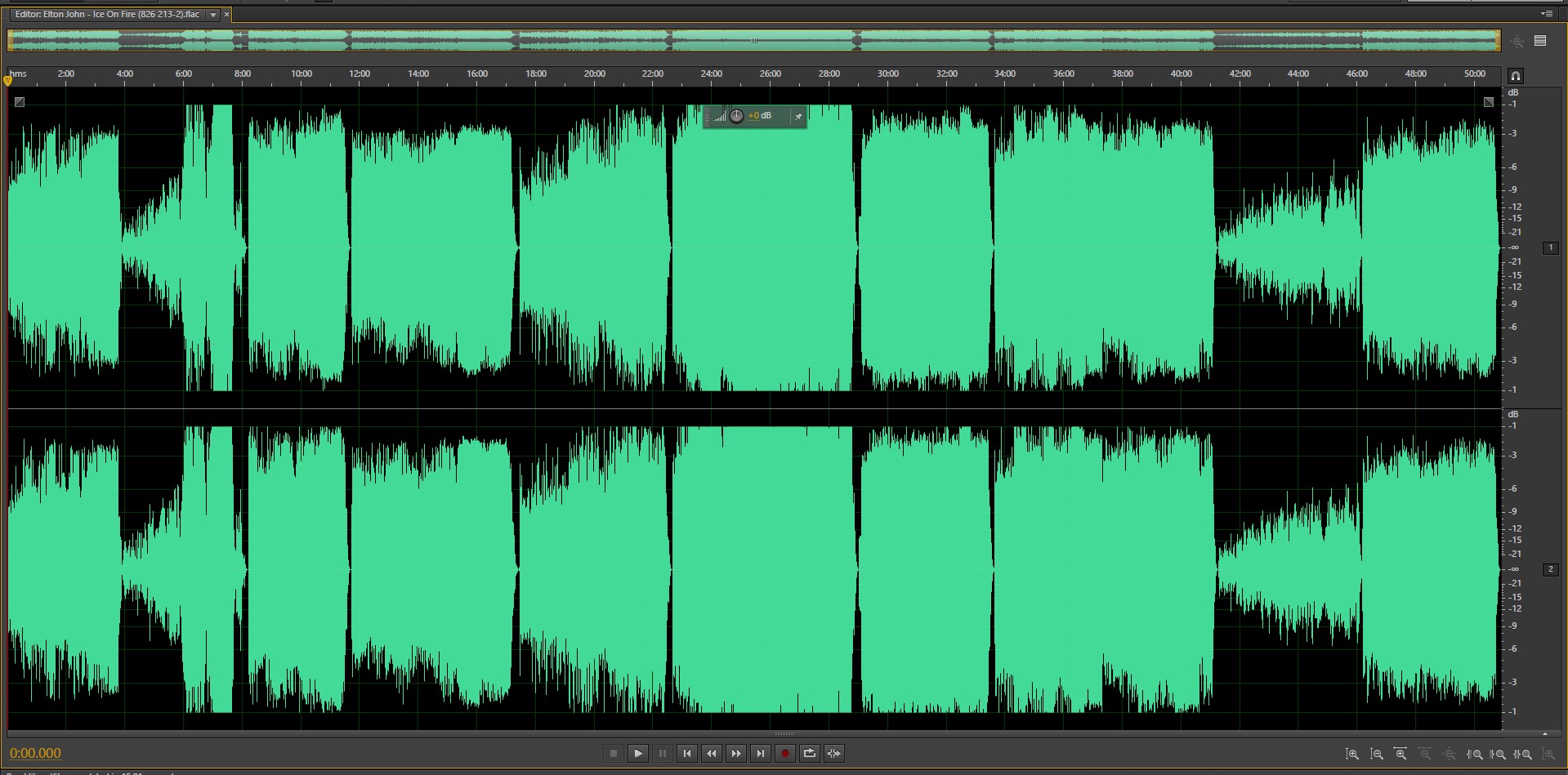Open the Editor panel options menu
The width and height of the screenshot is (1568, 775).
1546,14
